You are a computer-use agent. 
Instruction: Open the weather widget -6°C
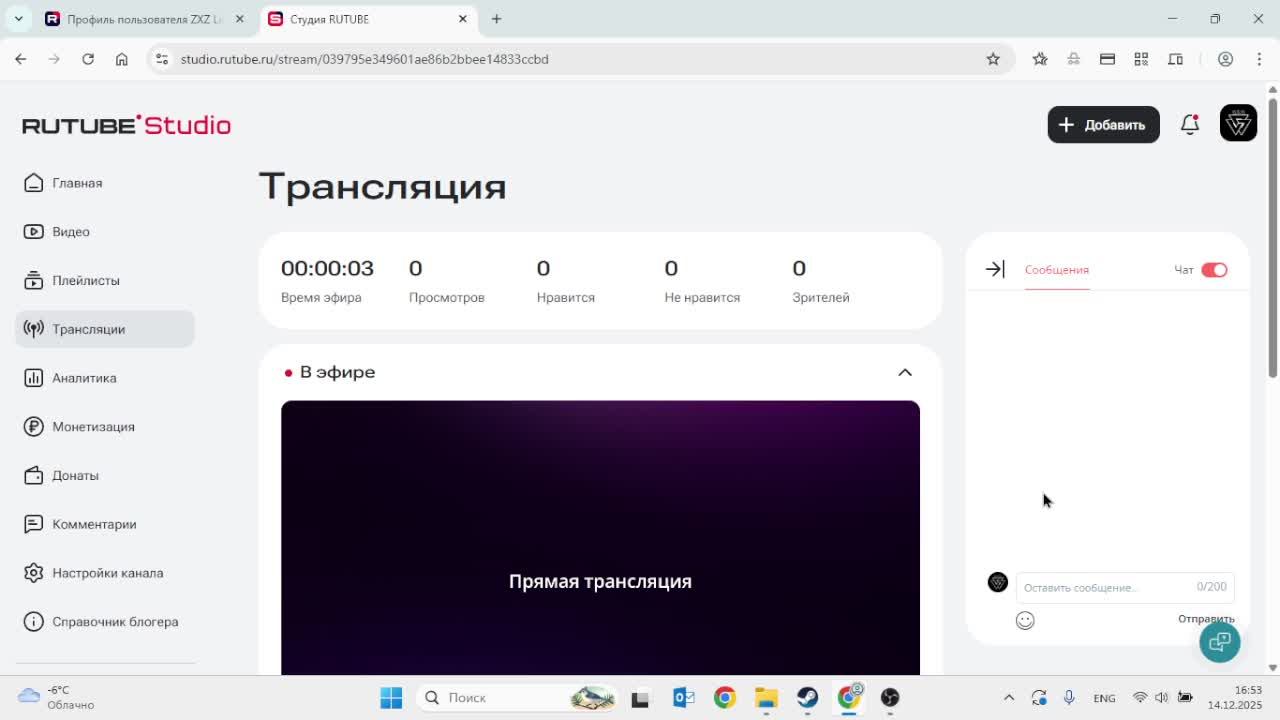coord(57,697)
